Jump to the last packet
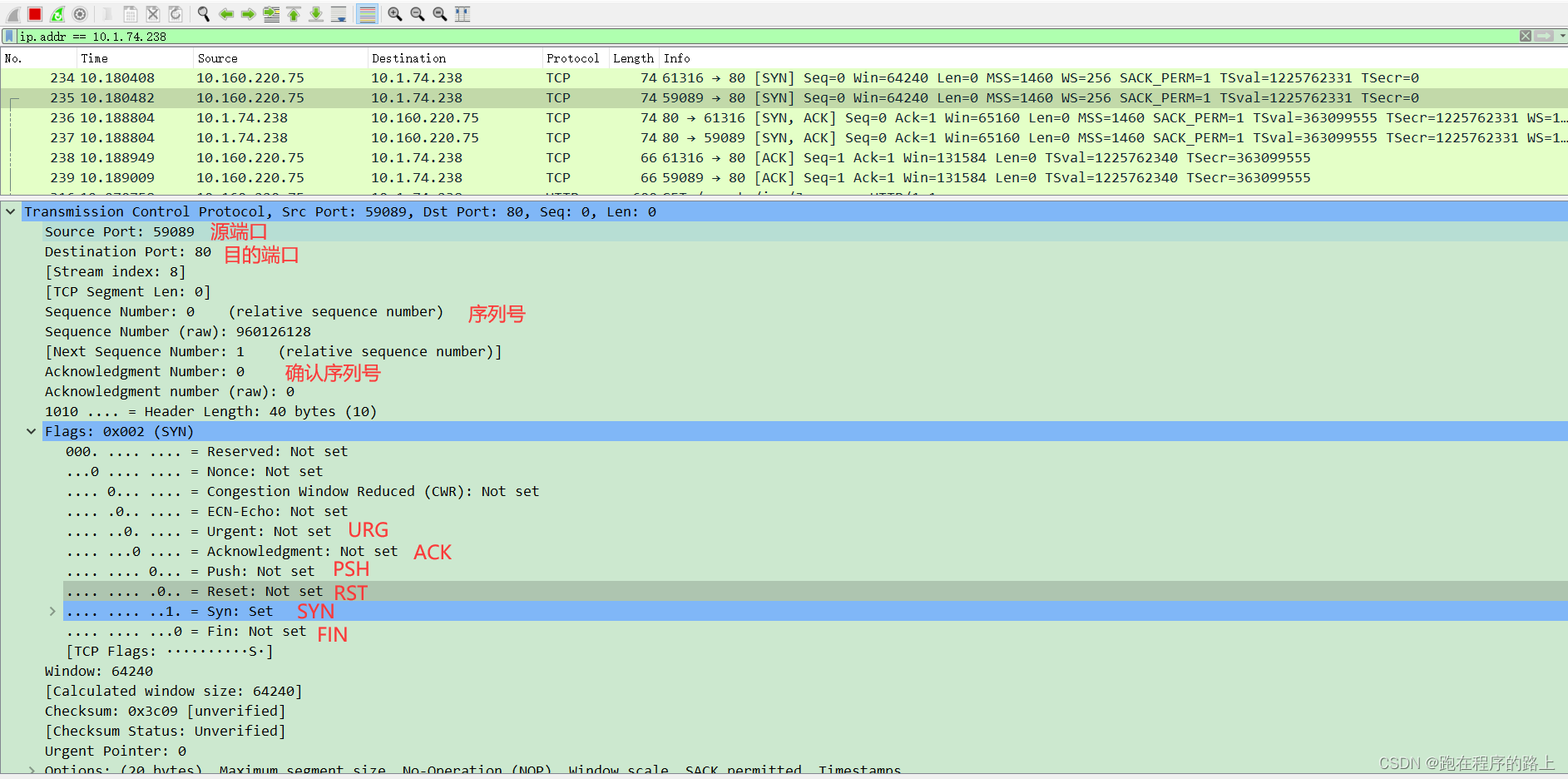1568x779 pixels. [x=316, y=14]
